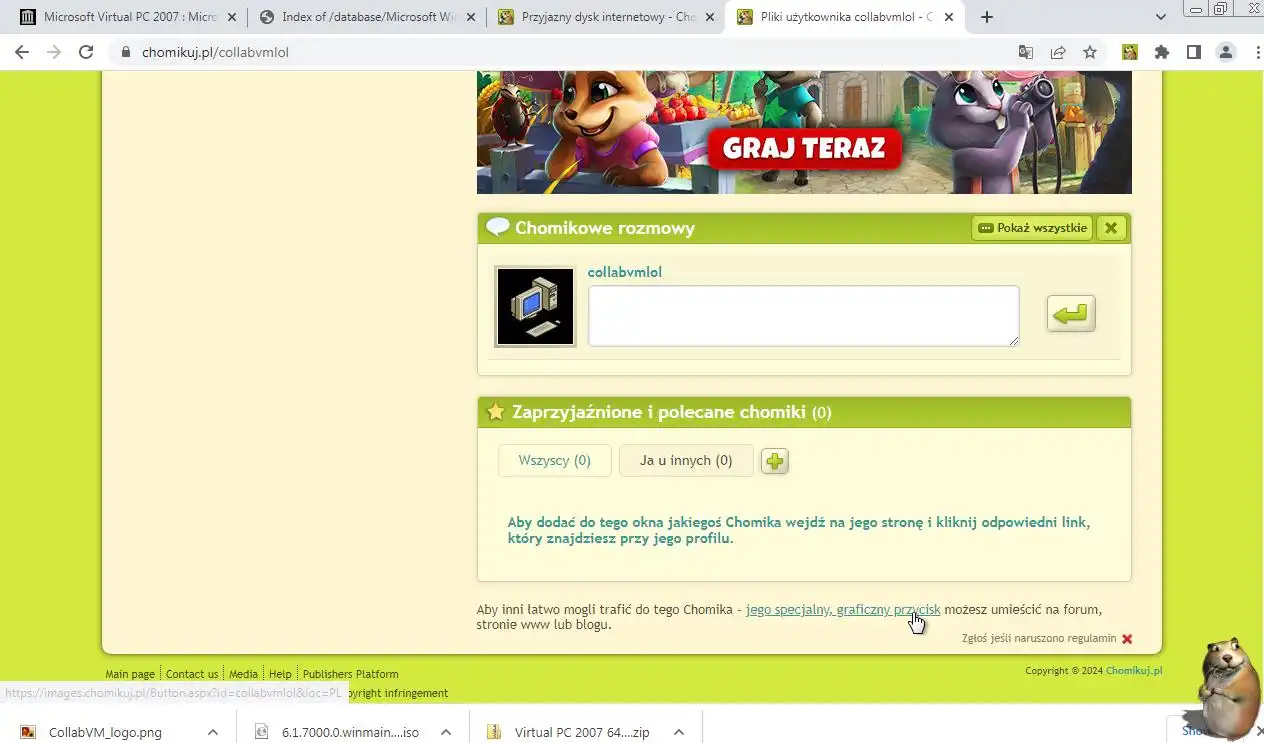Open a new tab with the plus button
The image size is (1264, 743).
click(987, 17)
